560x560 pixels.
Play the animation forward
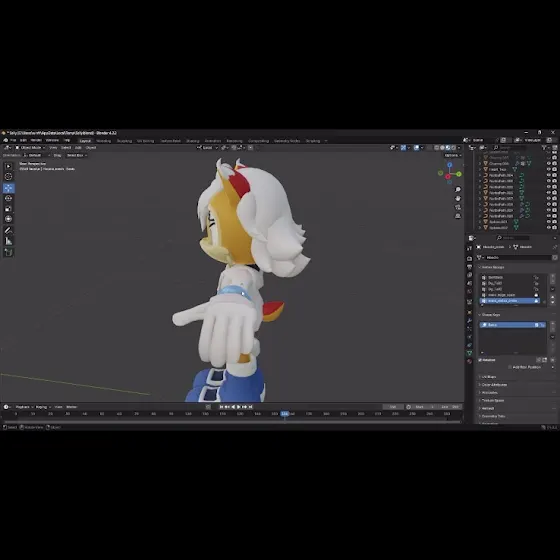click(x=239, y=407)
